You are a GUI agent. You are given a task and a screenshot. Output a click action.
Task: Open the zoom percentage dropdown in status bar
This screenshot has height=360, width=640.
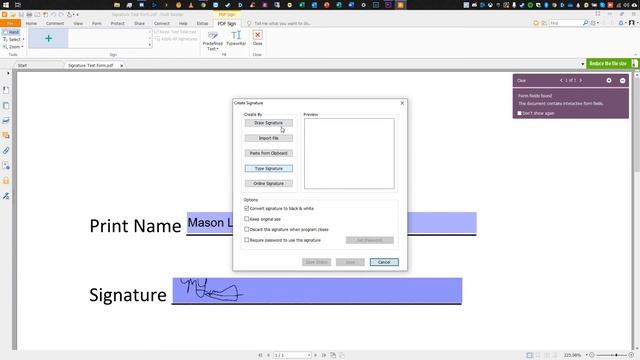[587, 355]
